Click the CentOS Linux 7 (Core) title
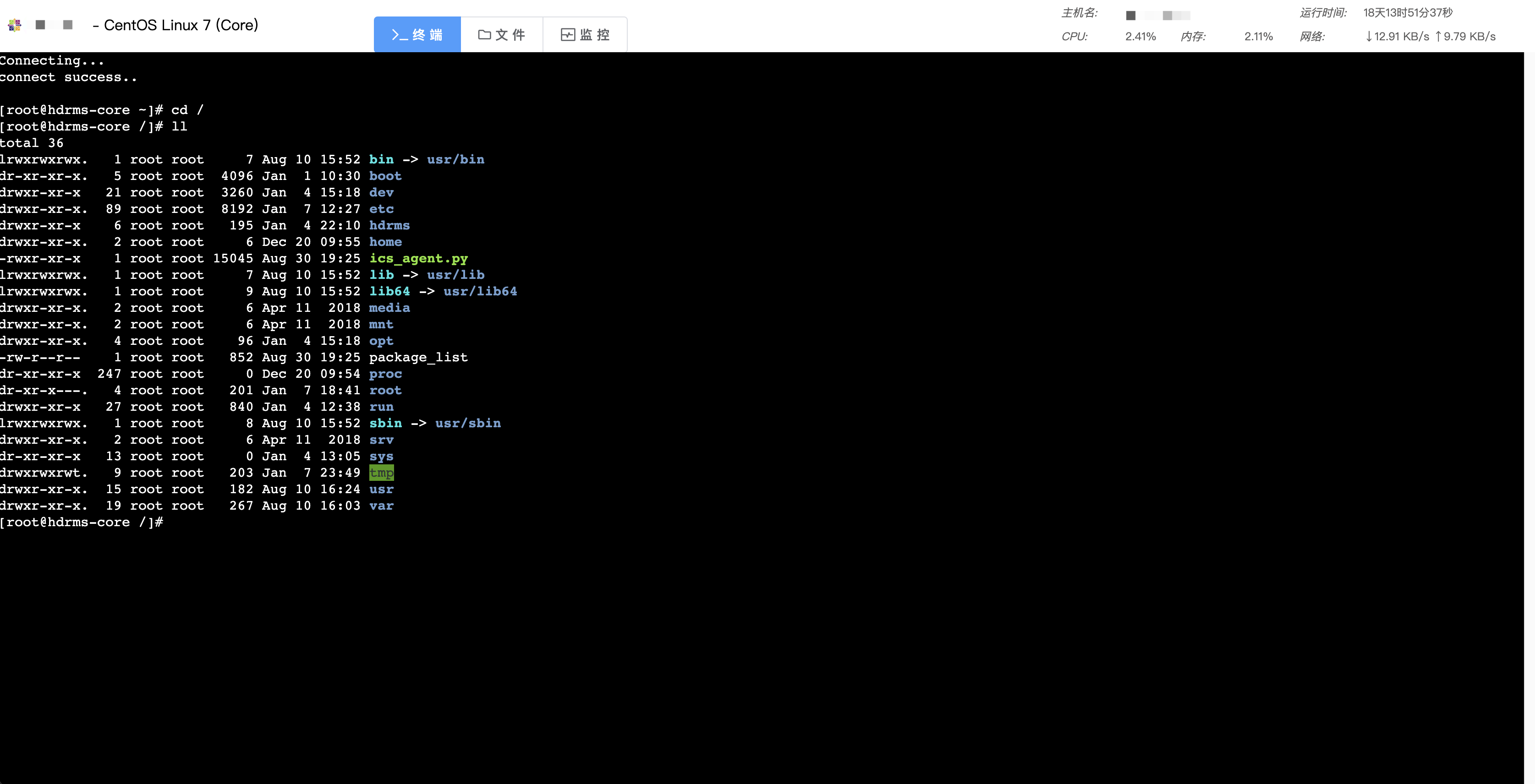 point(181,25)
